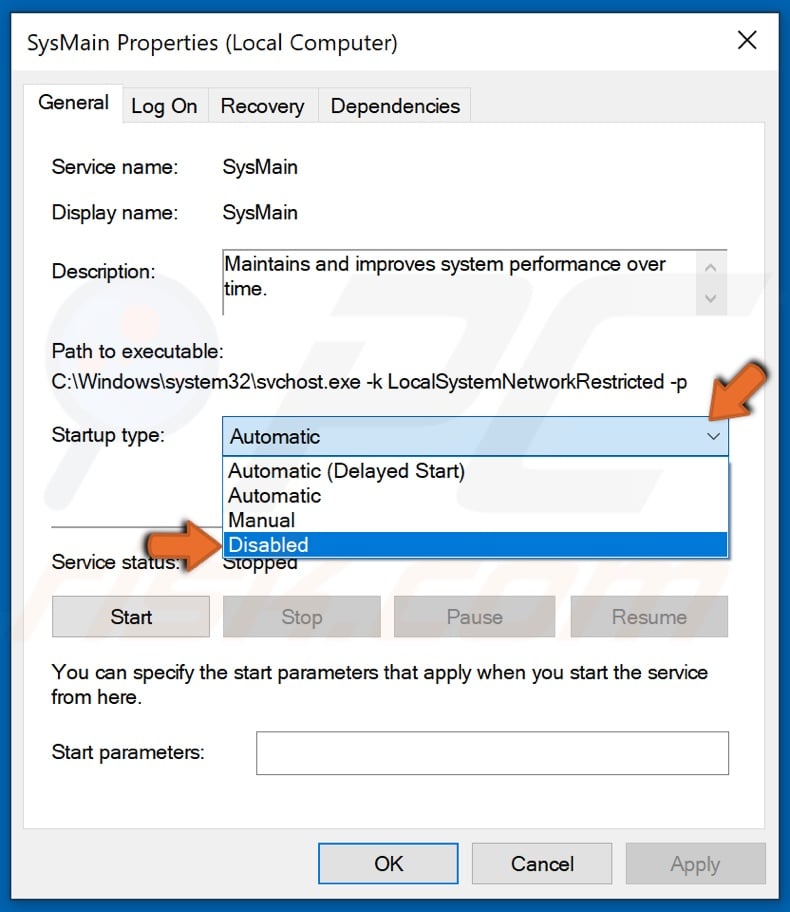Close the SysMain Properties window
This screenshot has width=790, height=912.
(747, 41)
